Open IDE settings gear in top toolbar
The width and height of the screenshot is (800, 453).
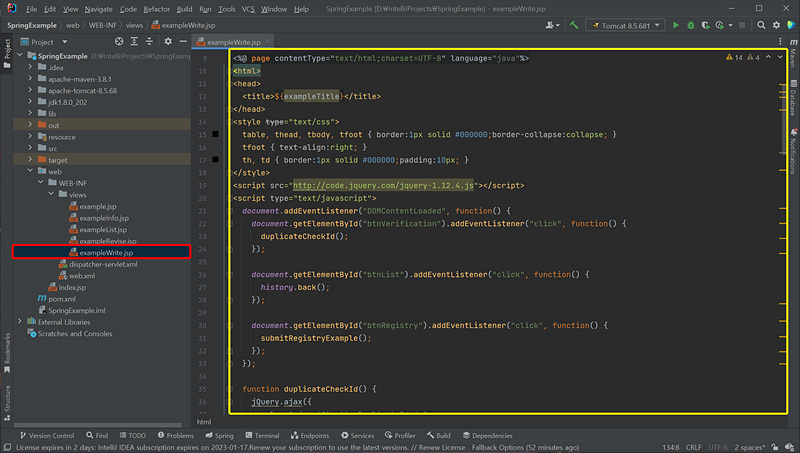click(776, 25)
